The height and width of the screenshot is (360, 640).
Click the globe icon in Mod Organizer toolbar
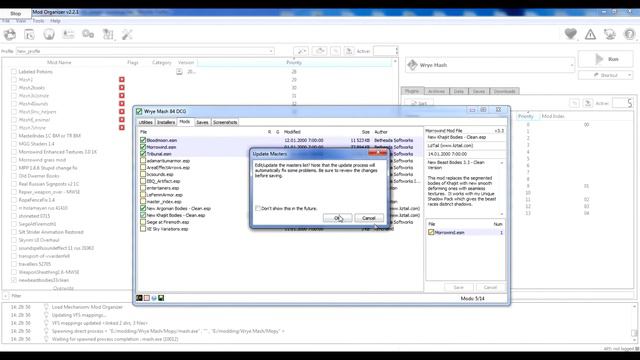[49, 35]
